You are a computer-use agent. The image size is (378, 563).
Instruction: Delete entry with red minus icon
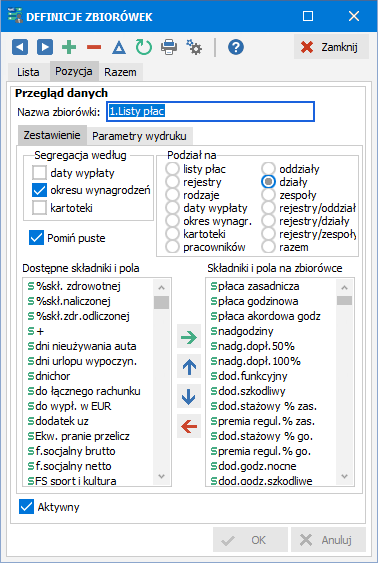(x=94, y=47)
